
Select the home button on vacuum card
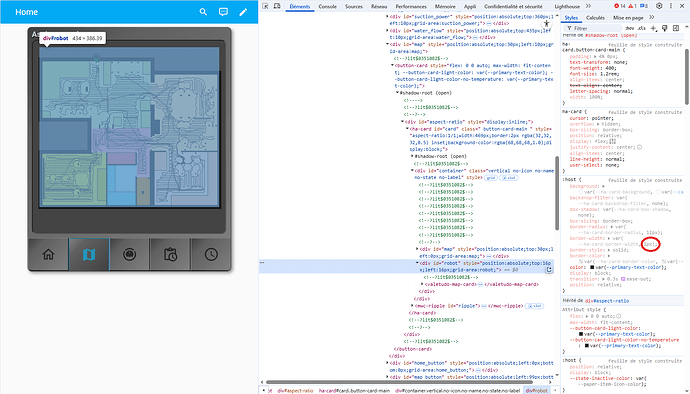pyautogui.click(x=48, y=254)
